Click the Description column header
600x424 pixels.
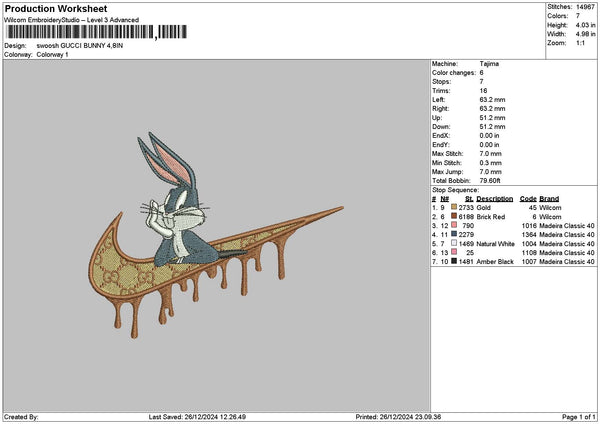click(495, 199)
